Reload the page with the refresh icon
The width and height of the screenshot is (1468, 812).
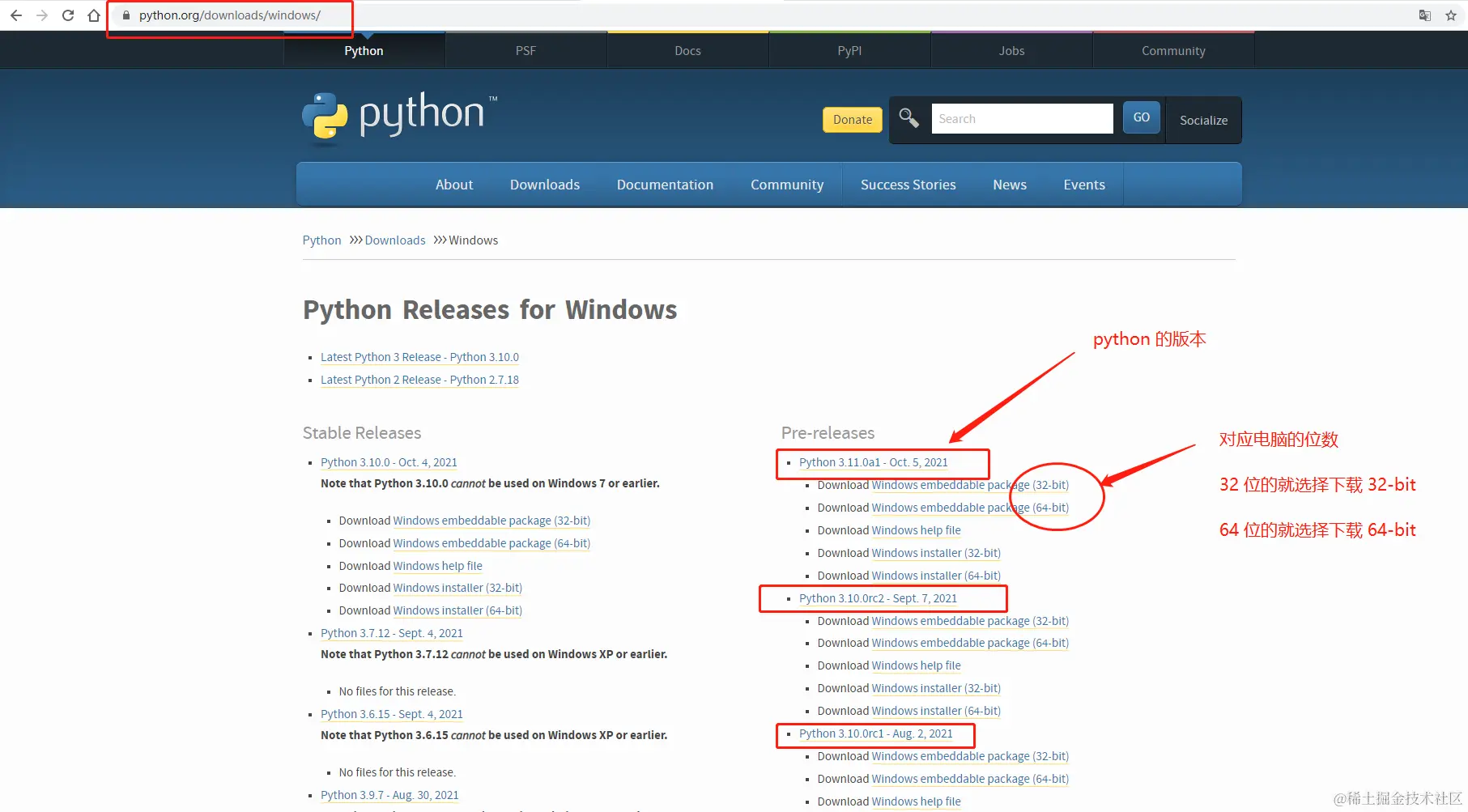pos(68,15)
